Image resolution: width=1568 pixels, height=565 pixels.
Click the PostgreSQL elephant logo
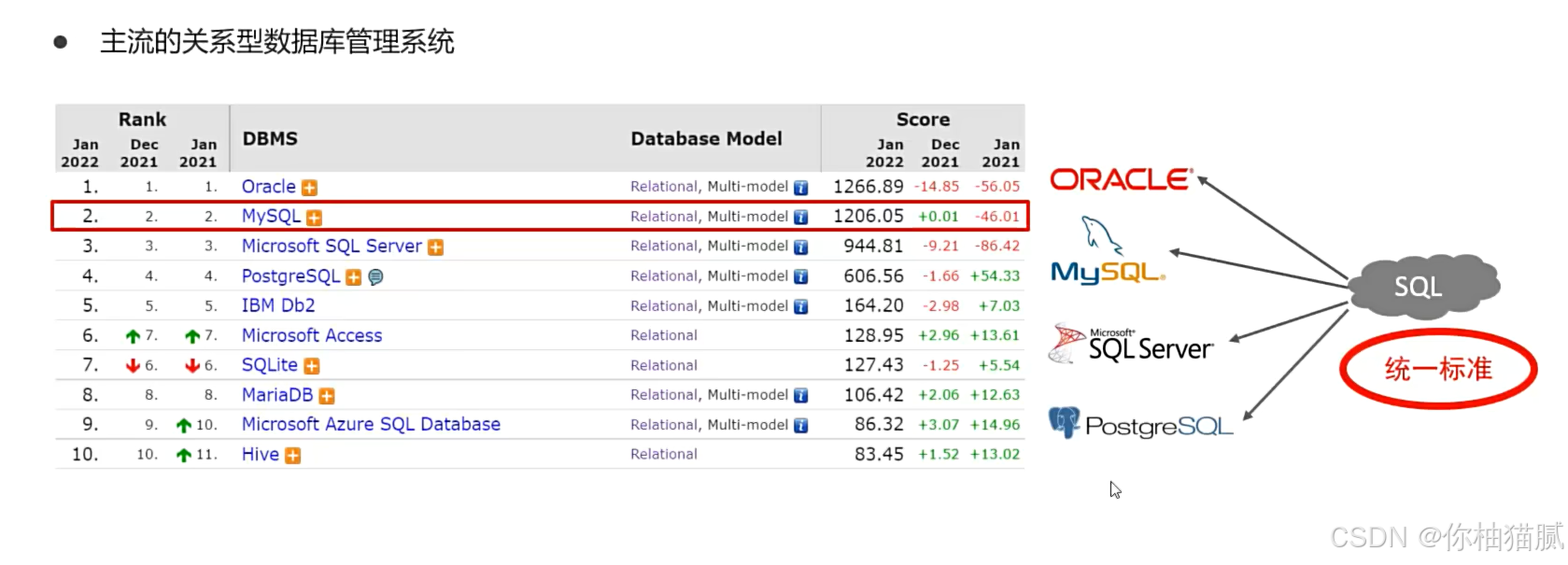click(1140, 424)
